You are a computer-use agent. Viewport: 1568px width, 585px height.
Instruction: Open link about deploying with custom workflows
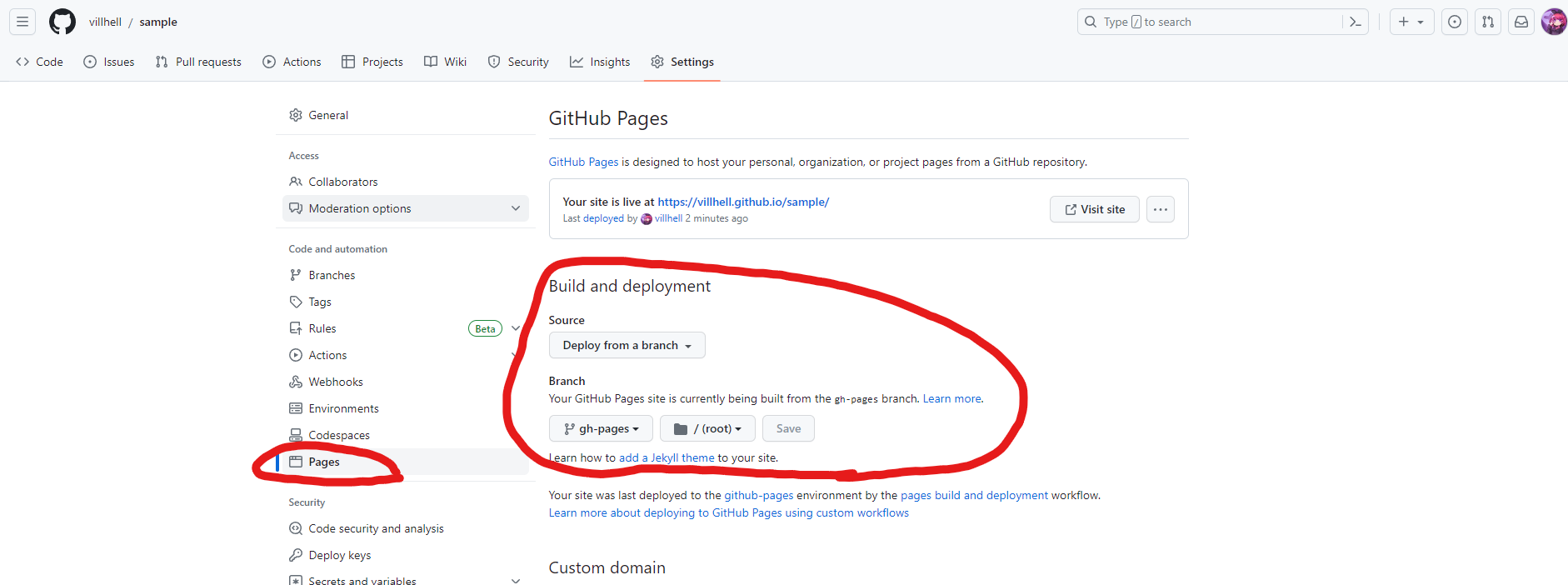[x=729, y=512]
